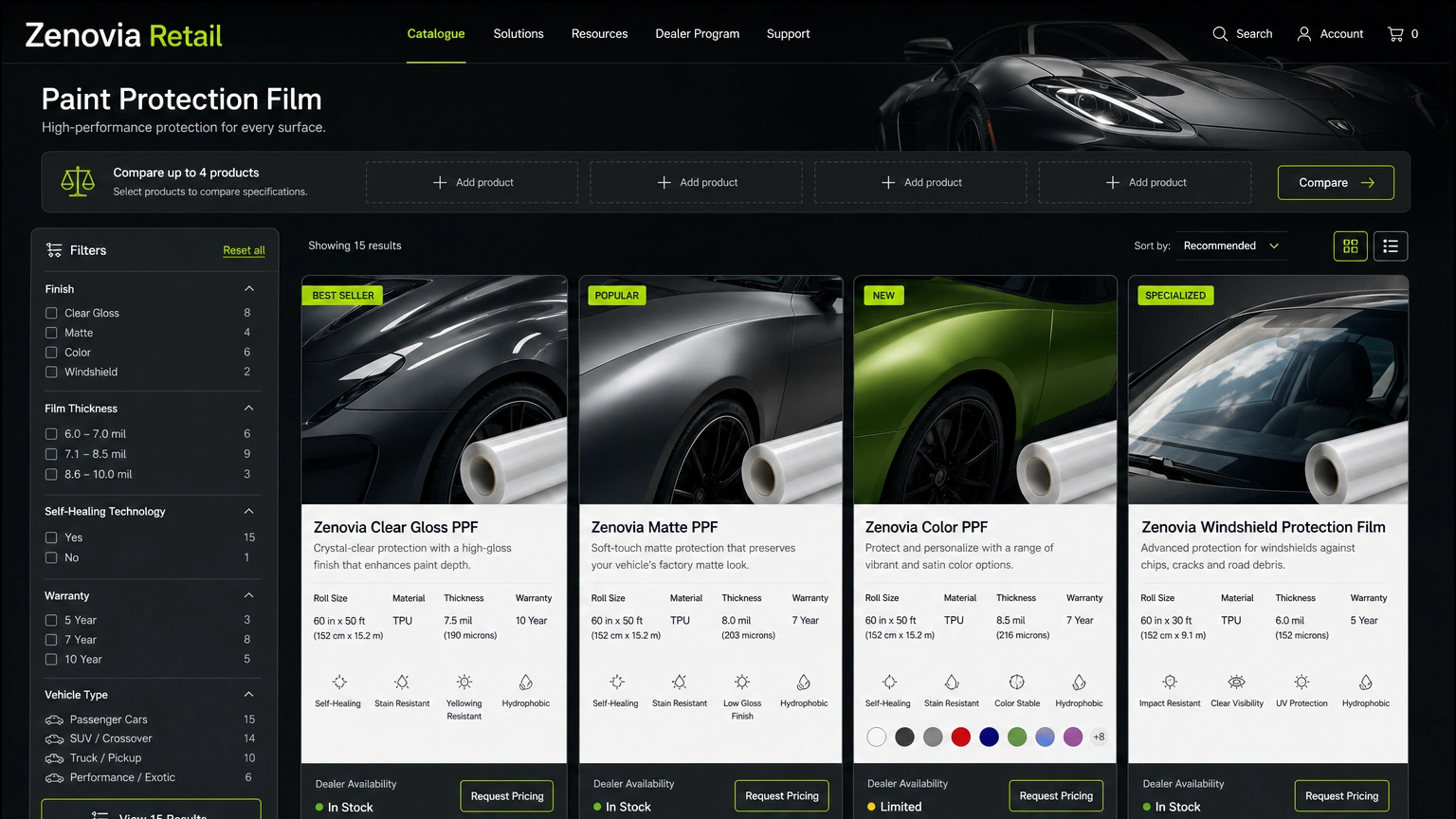Open the Zenovia Windshield Protection Film title
This screenshot has height=819, width=1456.
click(x=1264, y=527)
